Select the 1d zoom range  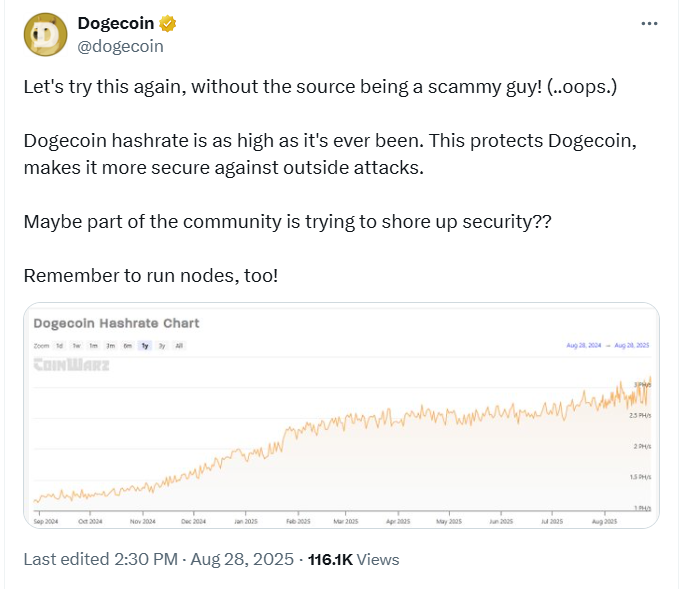pyautogui.click(x=59, y=346)
